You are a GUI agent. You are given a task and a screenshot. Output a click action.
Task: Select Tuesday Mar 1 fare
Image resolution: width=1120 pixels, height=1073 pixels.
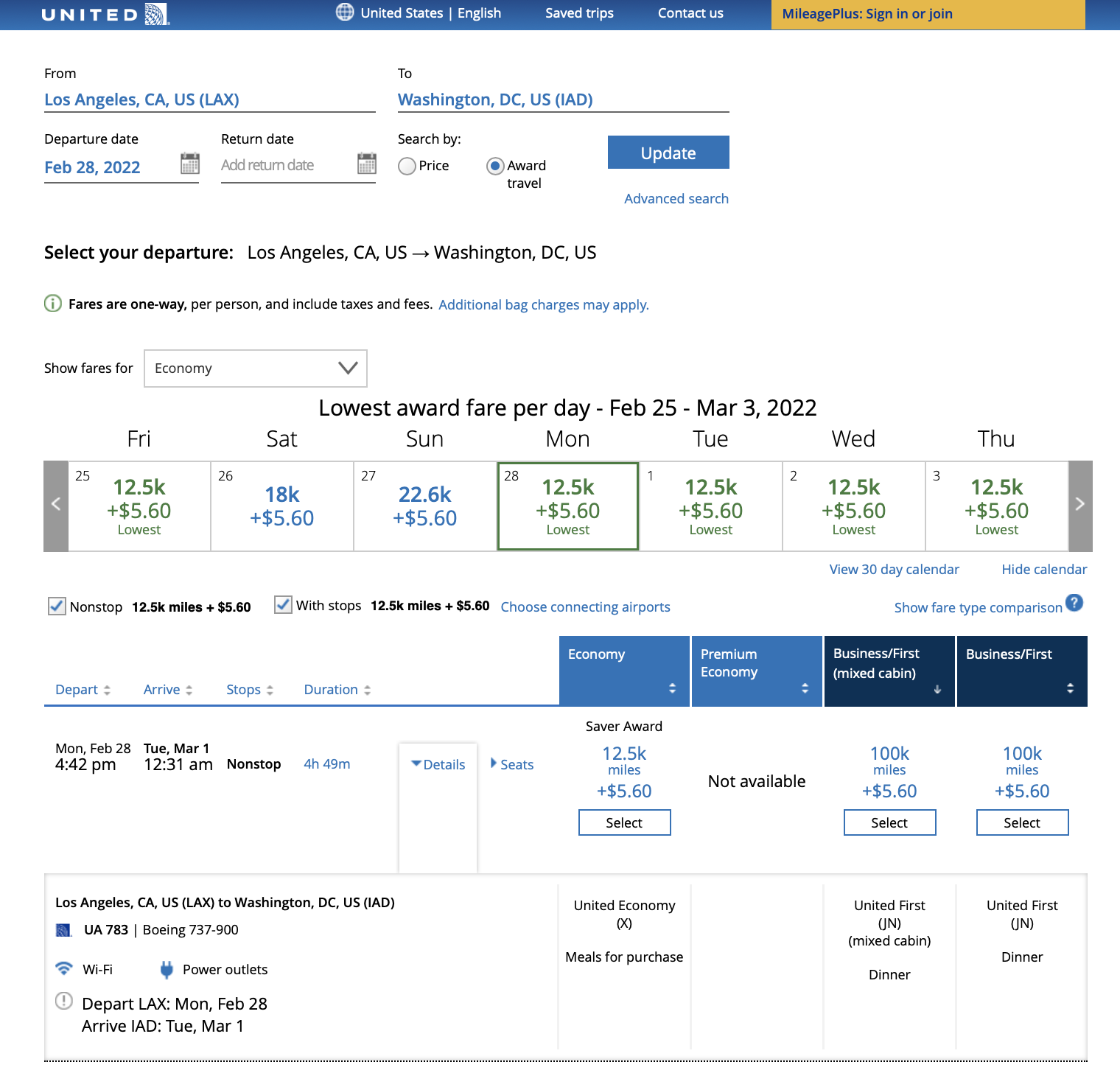click(711, 506)
